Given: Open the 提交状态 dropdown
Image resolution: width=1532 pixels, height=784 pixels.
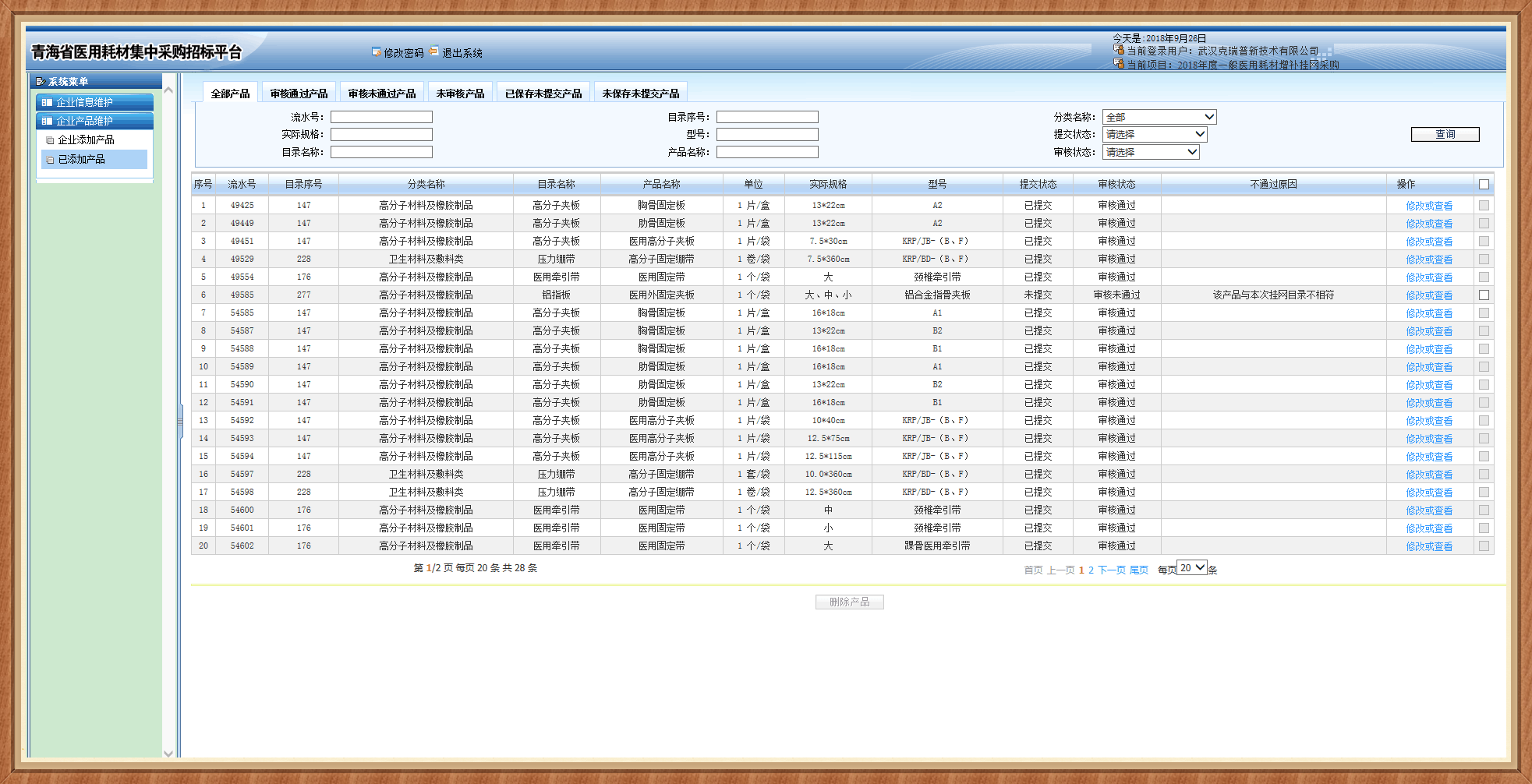Looking at the screenshot, I should [1154, 134].
